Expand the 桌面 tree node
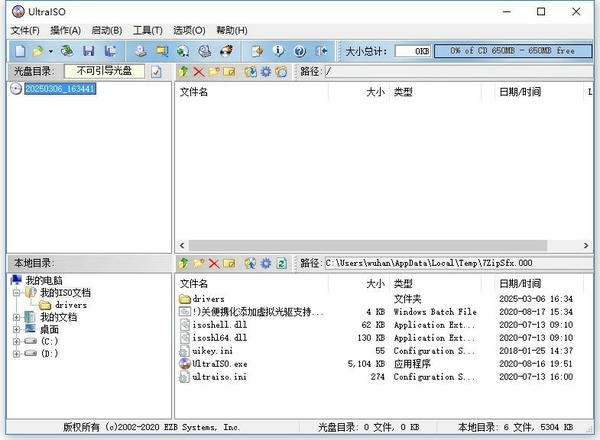The width and height of the screenshot is (600, 440). [x=16, y=329]
